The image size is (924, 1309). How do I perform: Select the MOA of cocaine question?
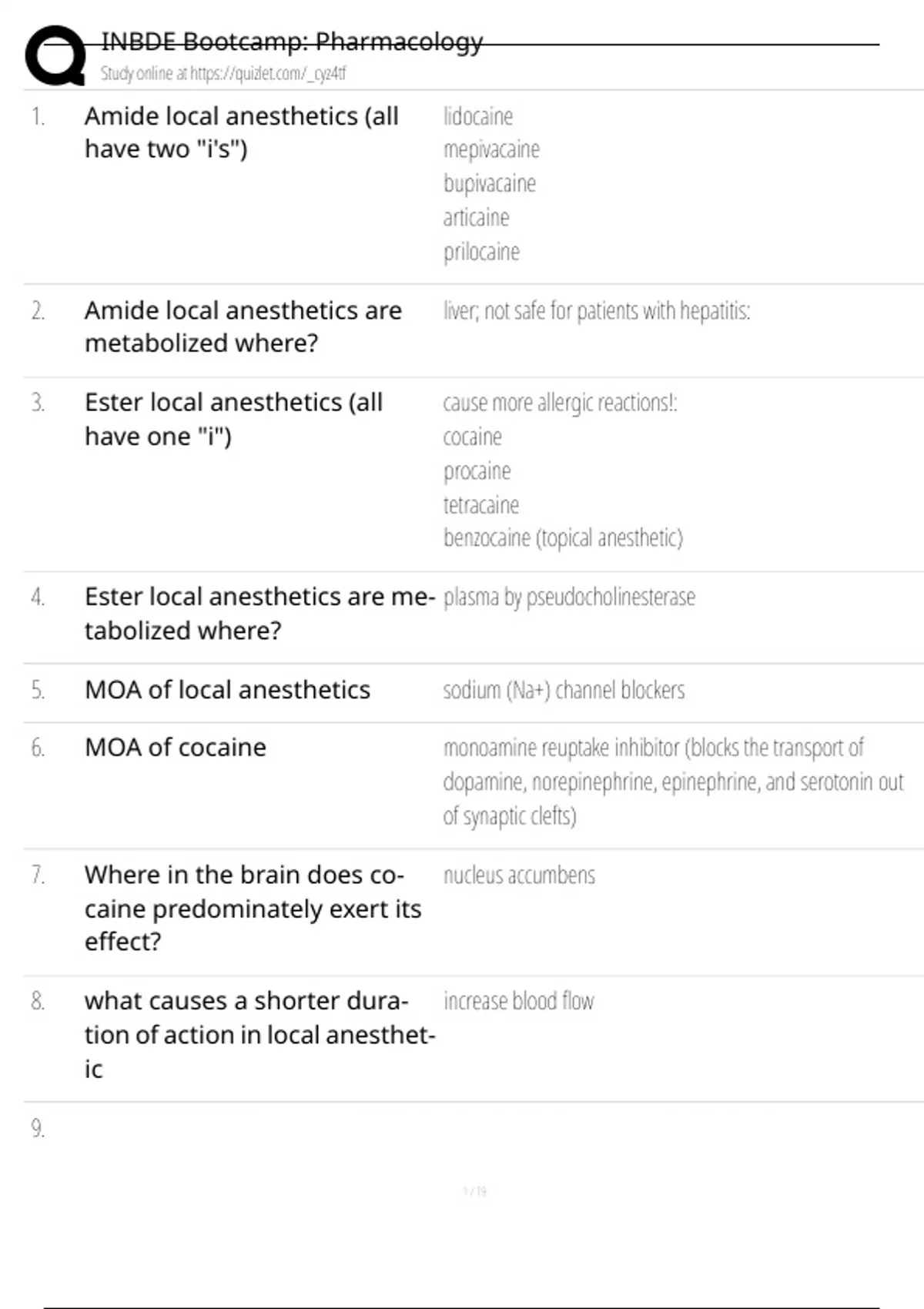[176, 748]
